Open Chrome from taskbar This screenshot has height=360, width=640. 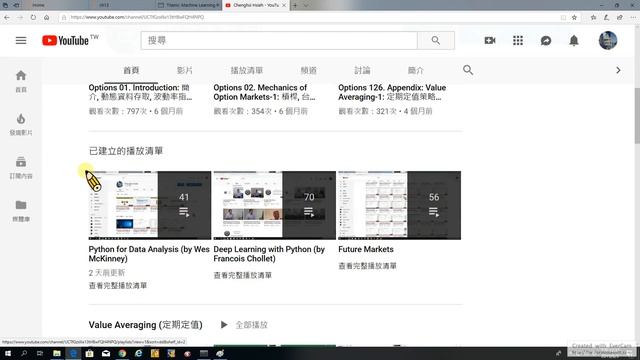(x=122, y=353)
